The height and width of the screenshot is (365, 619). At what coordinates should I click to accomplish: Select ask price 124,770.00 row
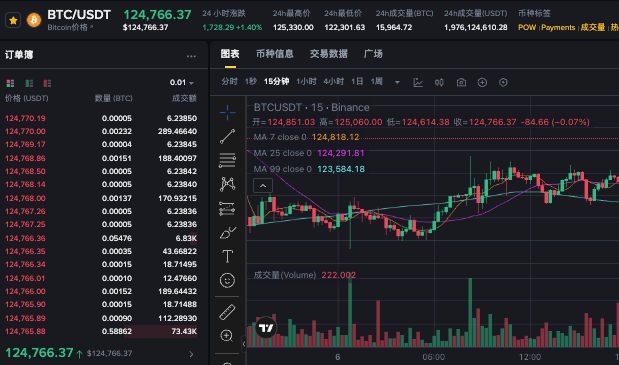(101, 131)
